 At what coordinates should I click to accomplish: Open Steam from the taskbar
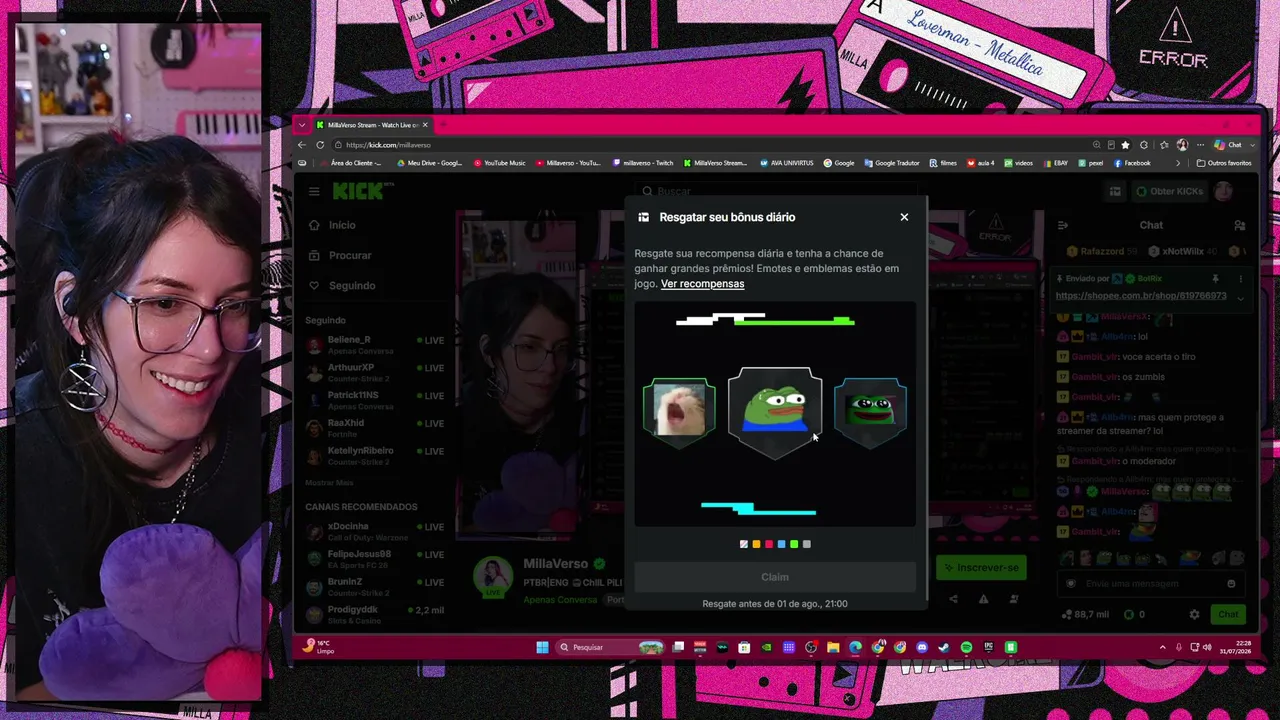944,647
